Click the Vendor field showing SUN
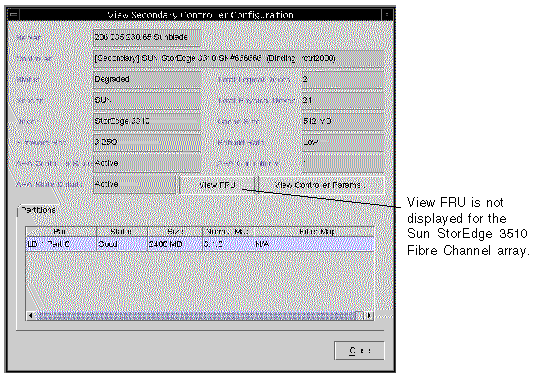The height and width of the screenshot is (378, 537). pyautogui.click(x=147, y=100)
